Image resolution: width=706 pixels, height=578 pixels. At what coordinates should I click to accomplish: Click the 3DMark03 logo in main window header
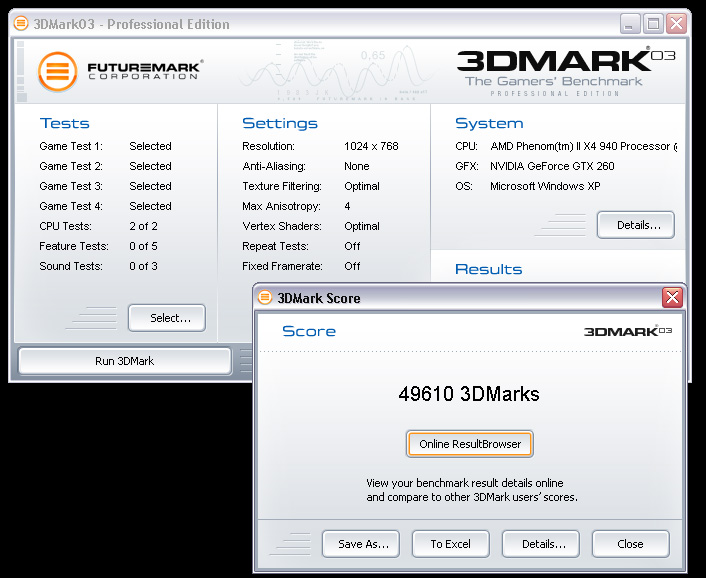pos(566,71)
